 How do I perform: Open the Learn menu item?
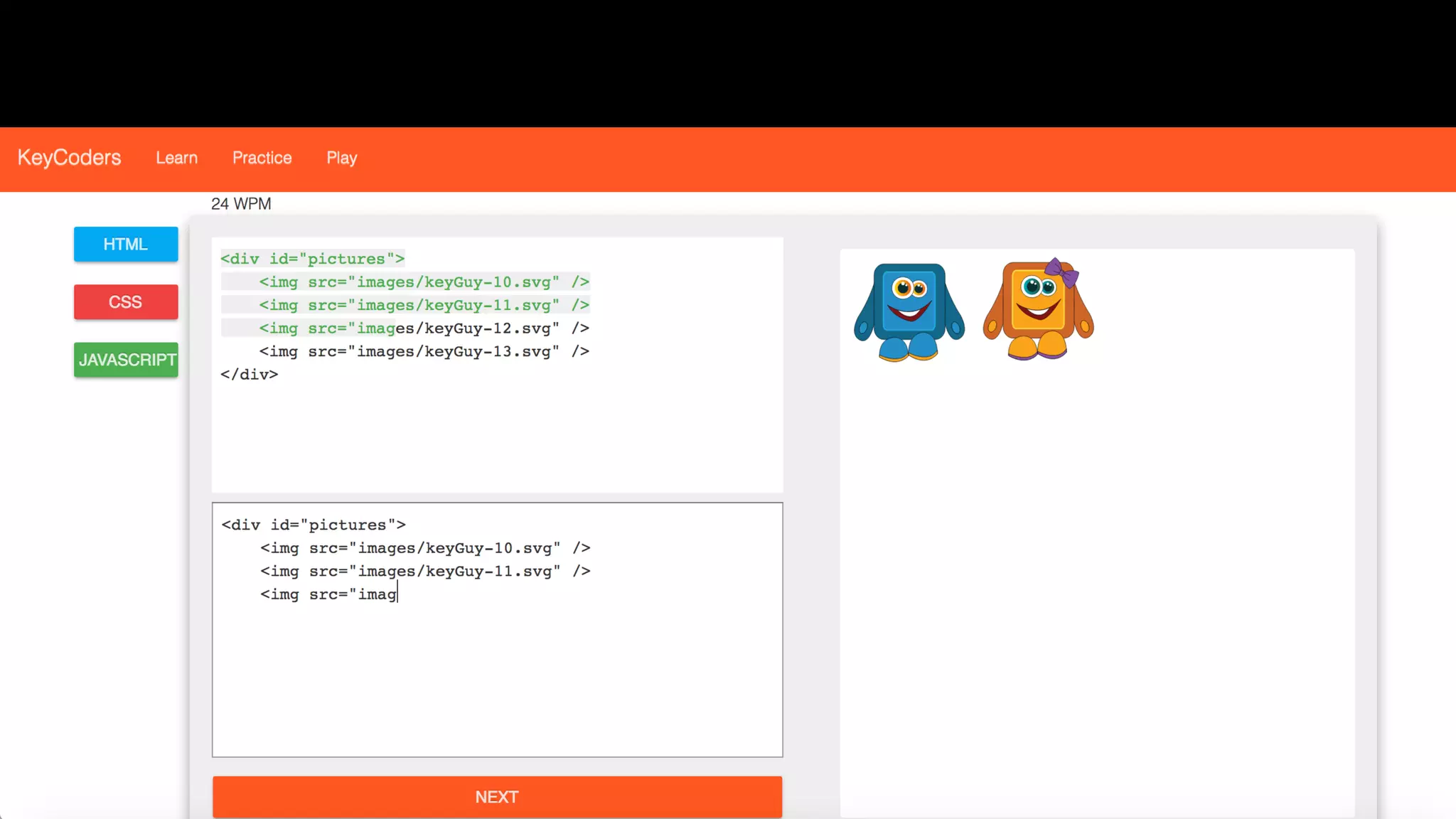tap(177, 158)
